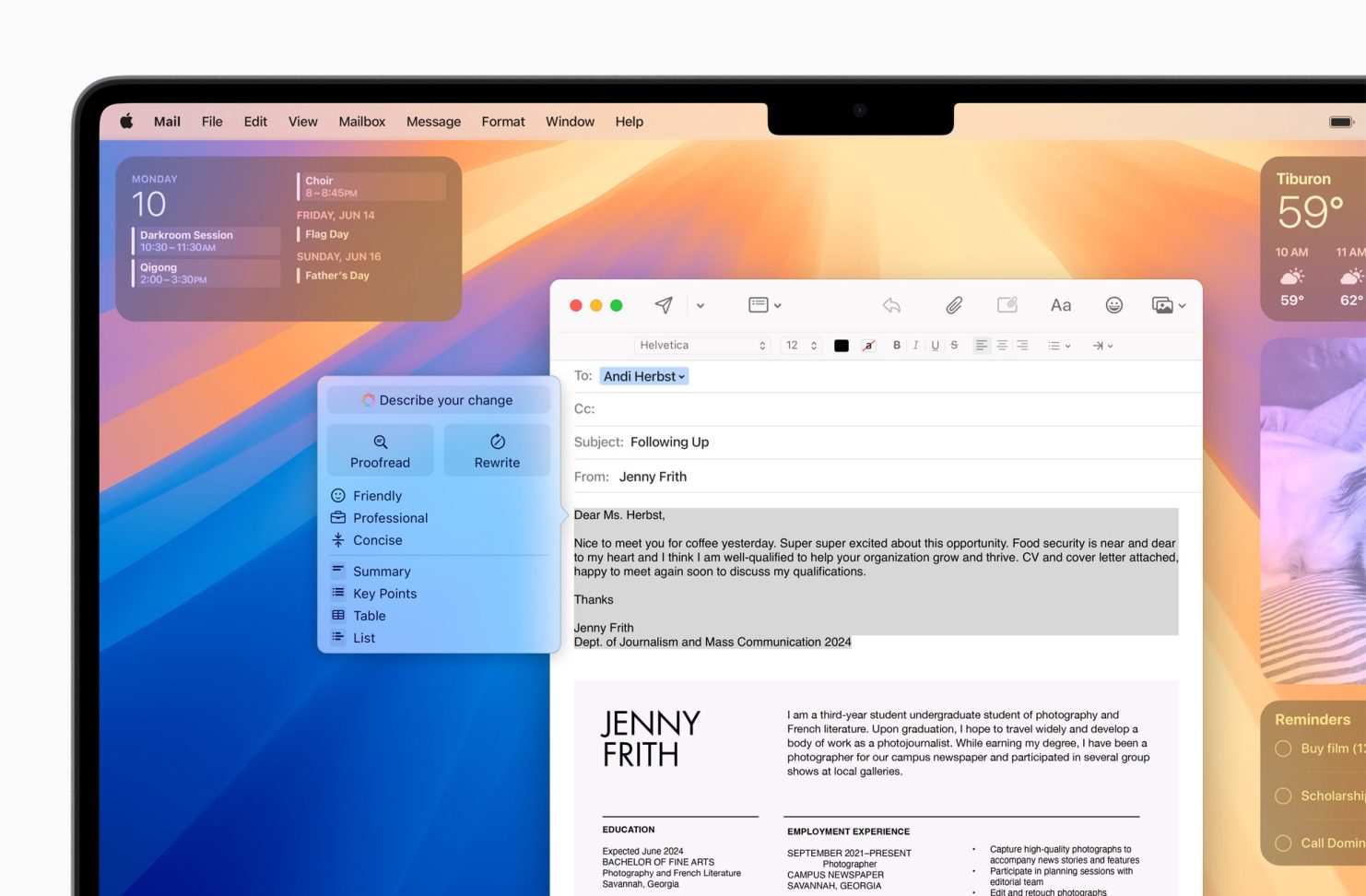This screenshot has width=1366, height=896.
Task: Click the Choir calendar event
Action: pos(371,186)
